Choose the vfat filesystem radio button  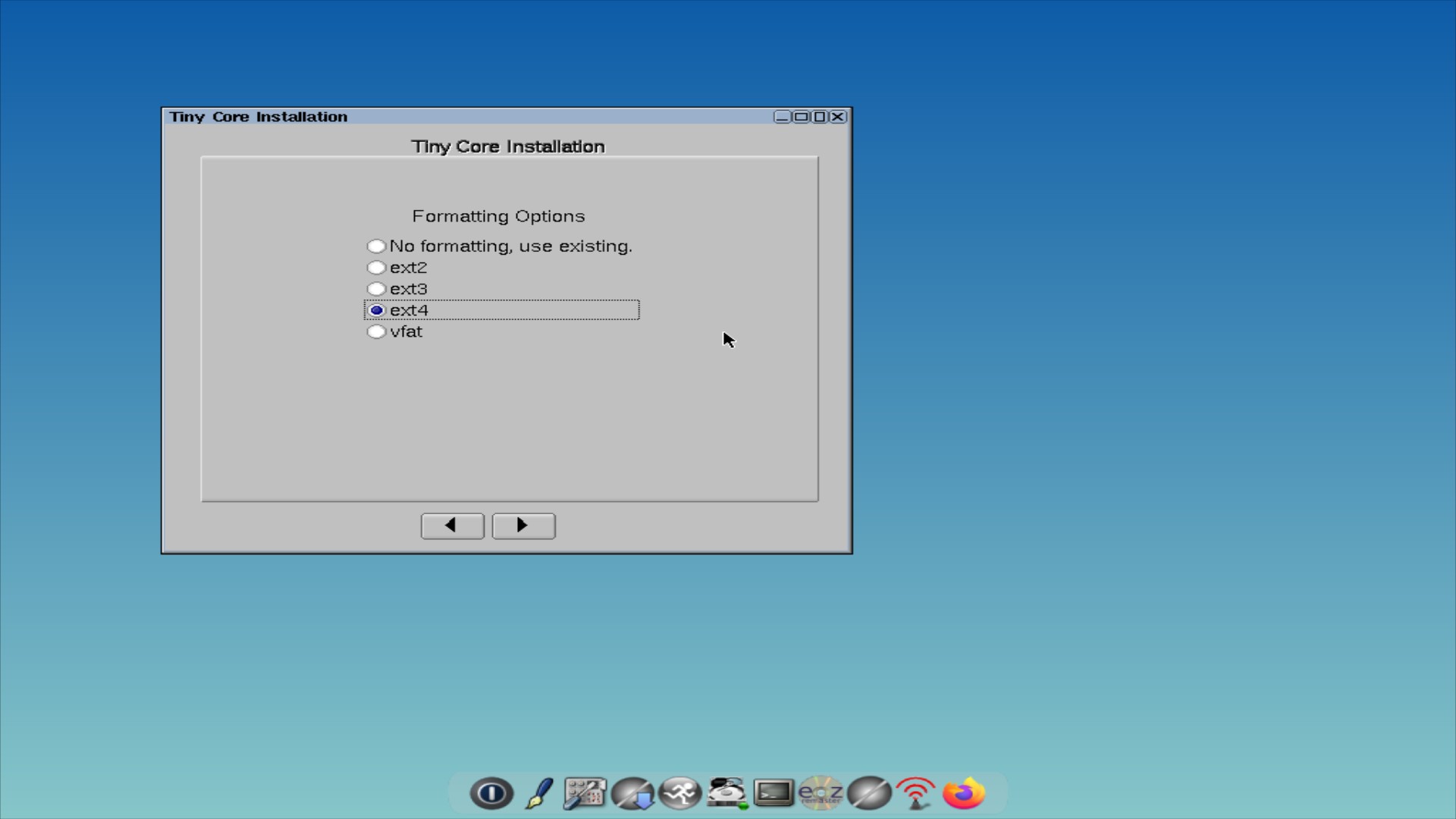376,331
